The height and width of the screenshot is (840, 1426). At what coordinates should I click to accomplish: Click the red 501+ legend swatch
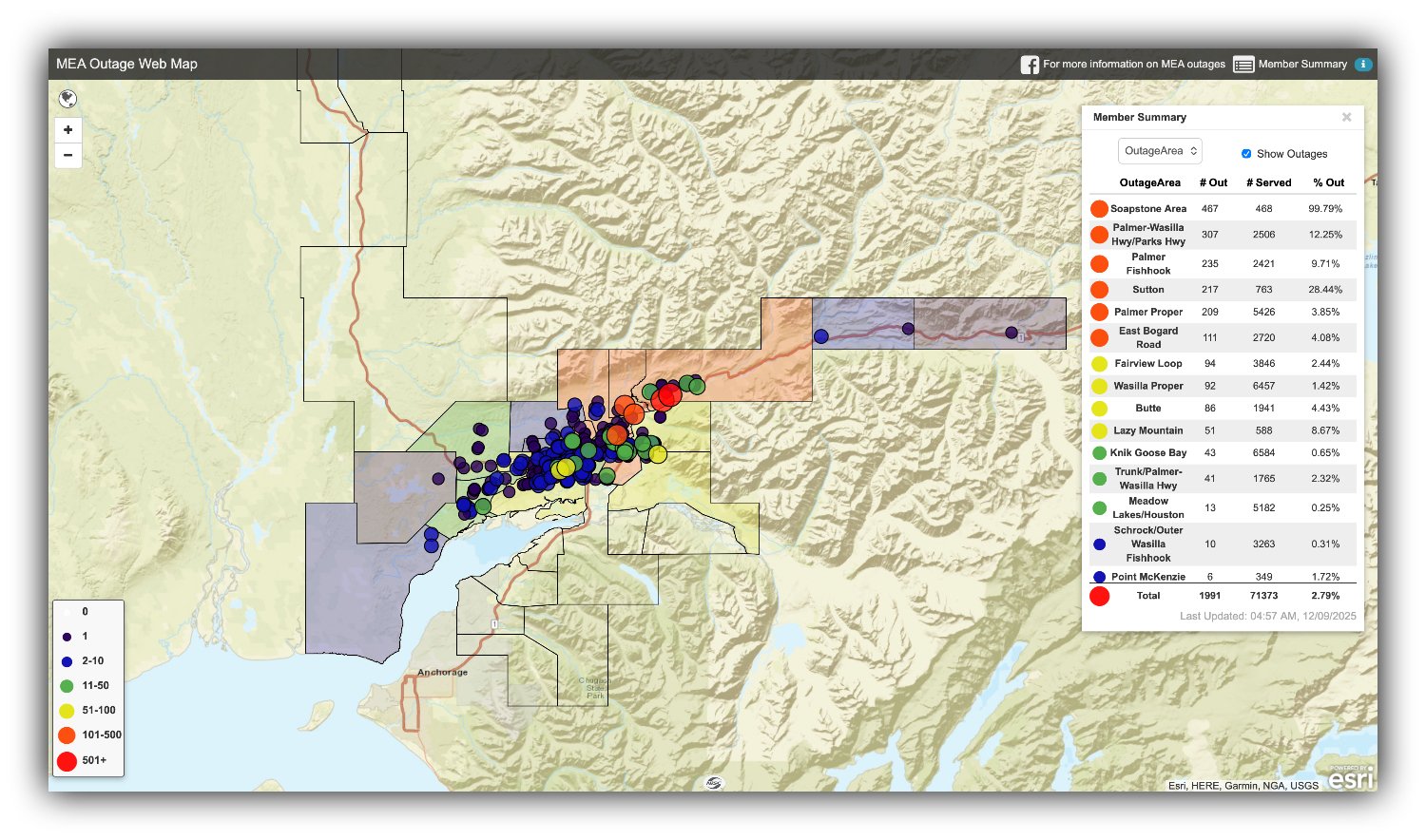[x=67, y=760]
